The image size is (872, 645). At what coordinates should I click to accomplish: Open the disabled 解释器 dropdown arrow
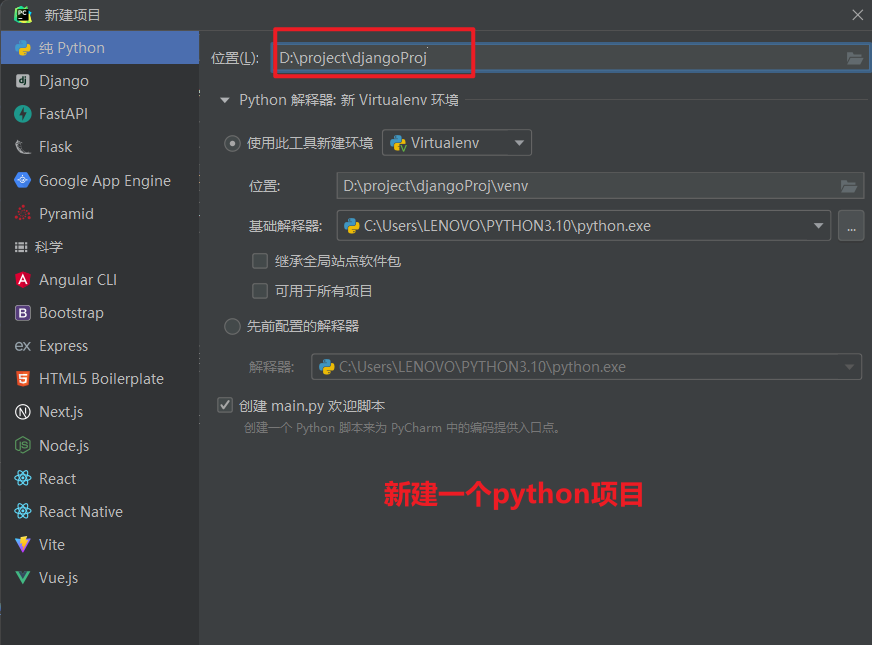[849, 367]
